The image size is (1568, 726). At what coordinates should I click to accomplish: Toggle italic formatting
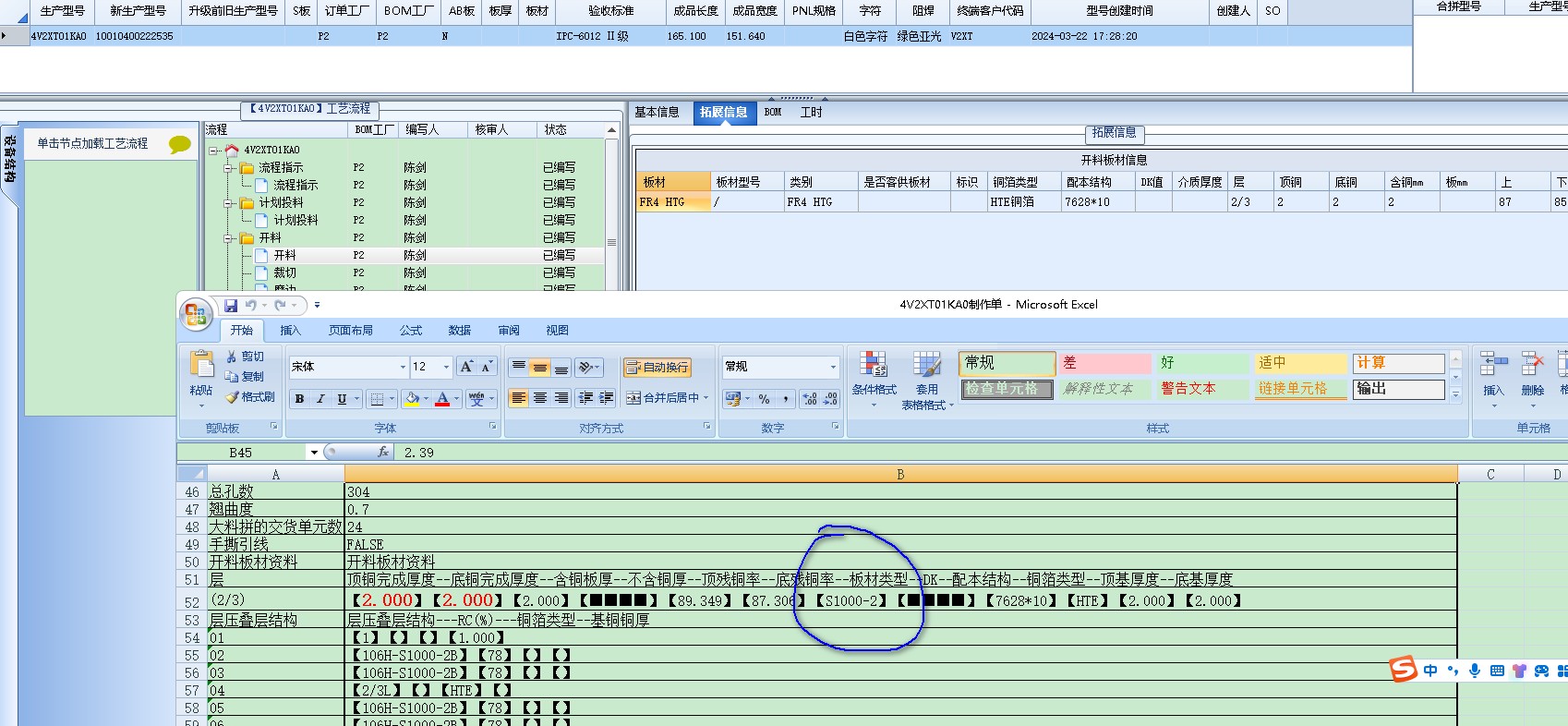tap(320, 399)
